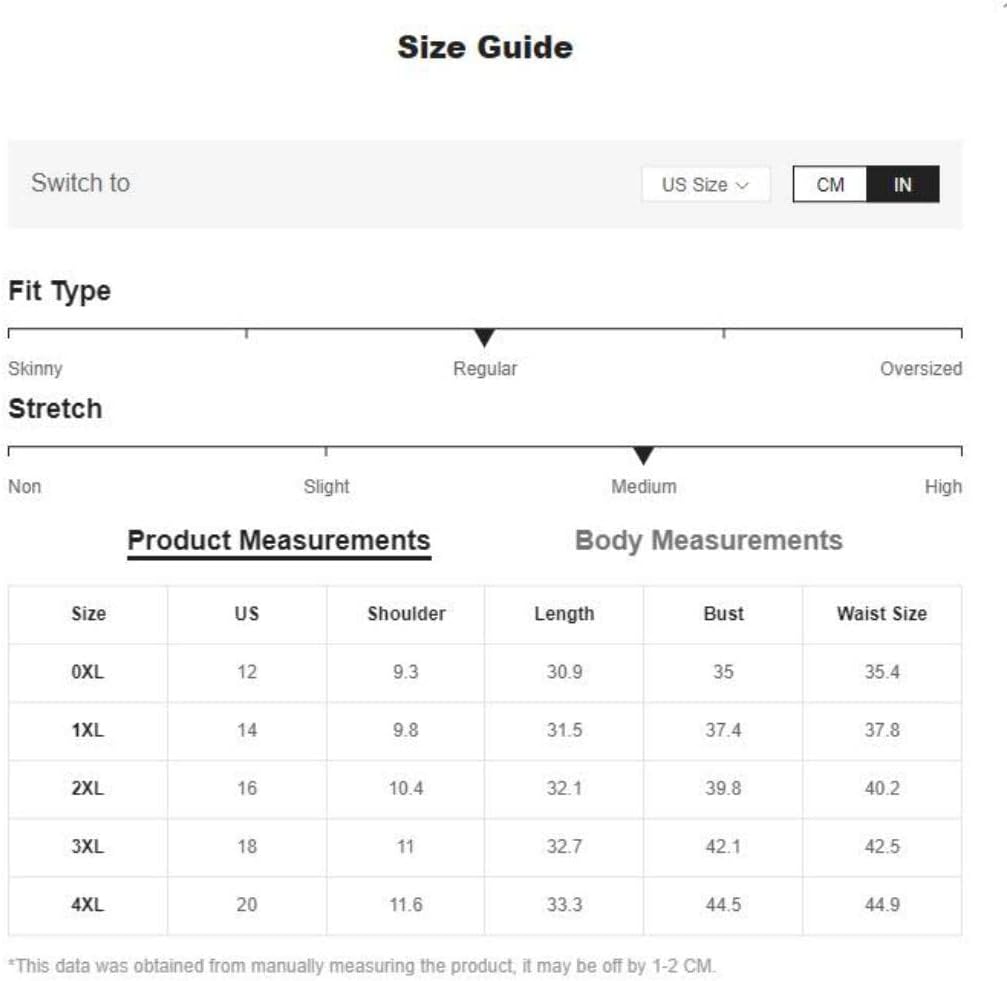The width and height of the screenshot is (1007, 981).
Task: Click the US Size dropdown chevron
Action: (x=742, y=186)
